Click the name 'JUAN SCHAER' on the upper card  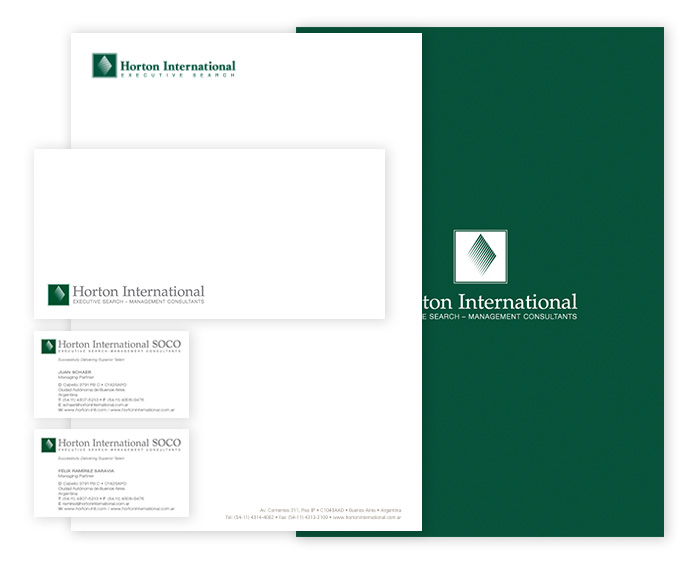(75, 372)
